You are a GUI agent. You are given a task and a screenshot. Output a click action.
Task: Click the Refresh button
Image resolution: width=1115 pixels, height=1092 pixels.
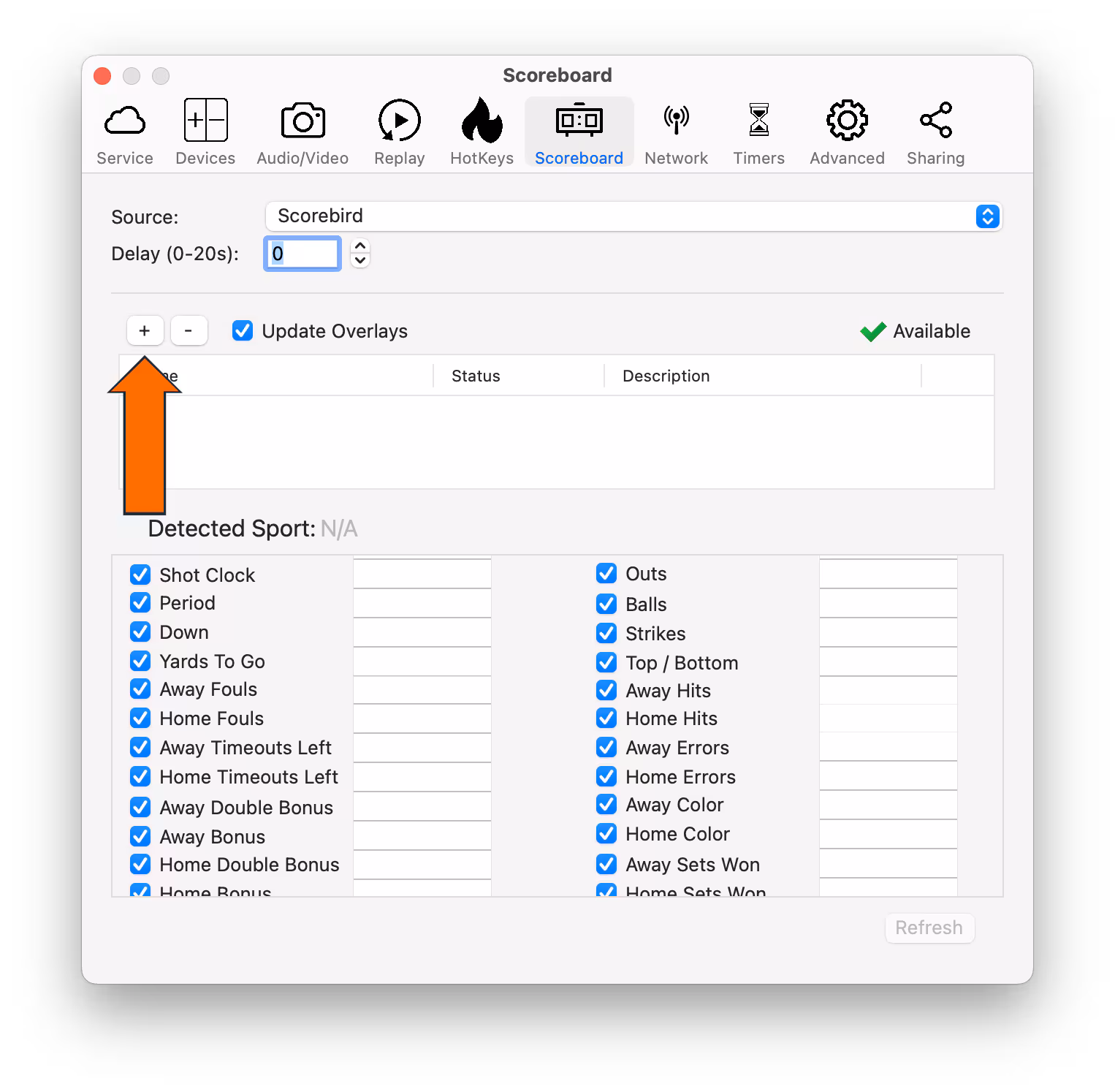point(929,928)
